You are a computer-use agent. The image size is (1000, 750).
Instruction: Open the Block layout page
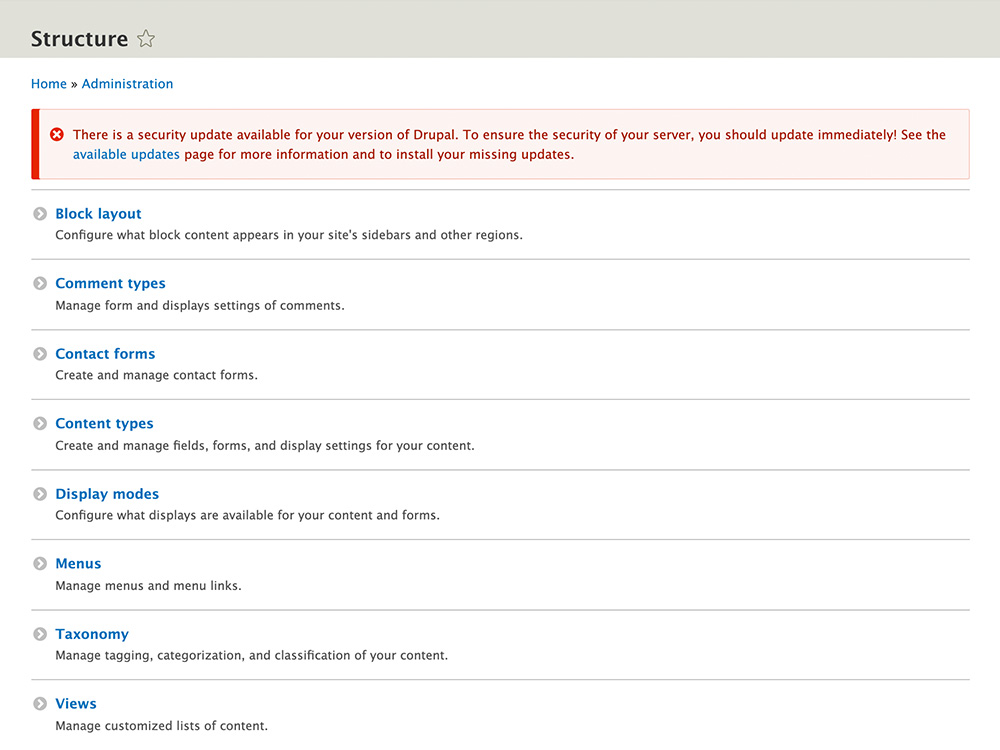pos(98,214)
